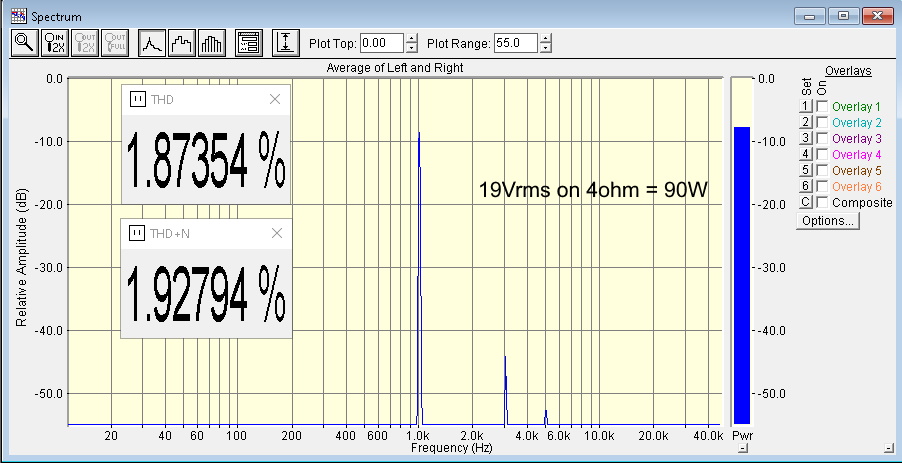Select the line plot display icon
Image resolution: width=902 pixels, height=463 pixels.
click(x=152, y=43)
